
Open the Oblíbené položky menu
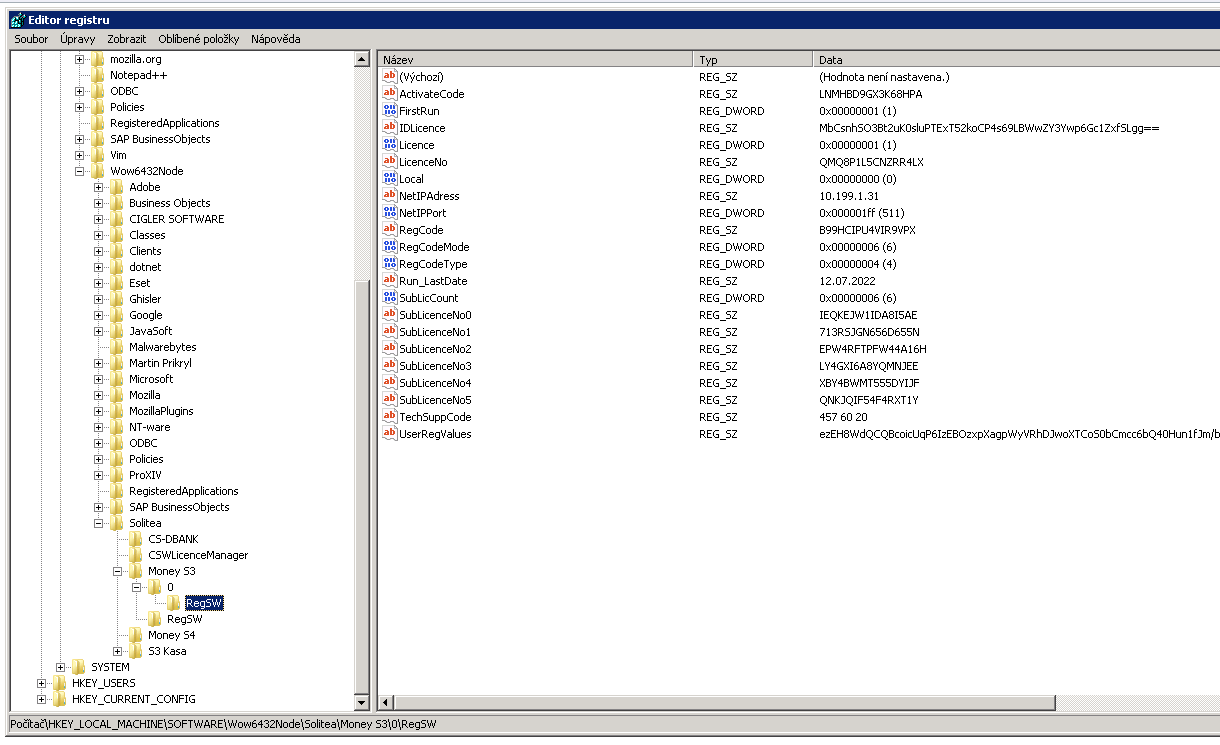click(x=198, y=39)
